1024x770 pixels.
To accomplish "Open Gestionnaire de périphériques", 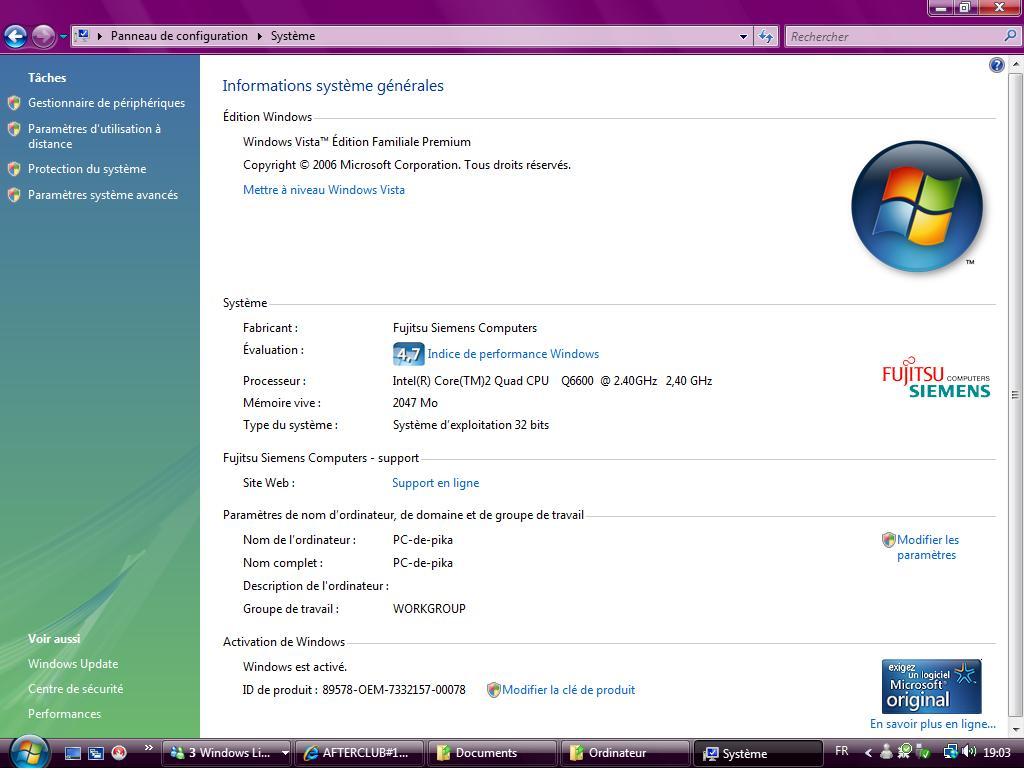I will coord(106,103).
